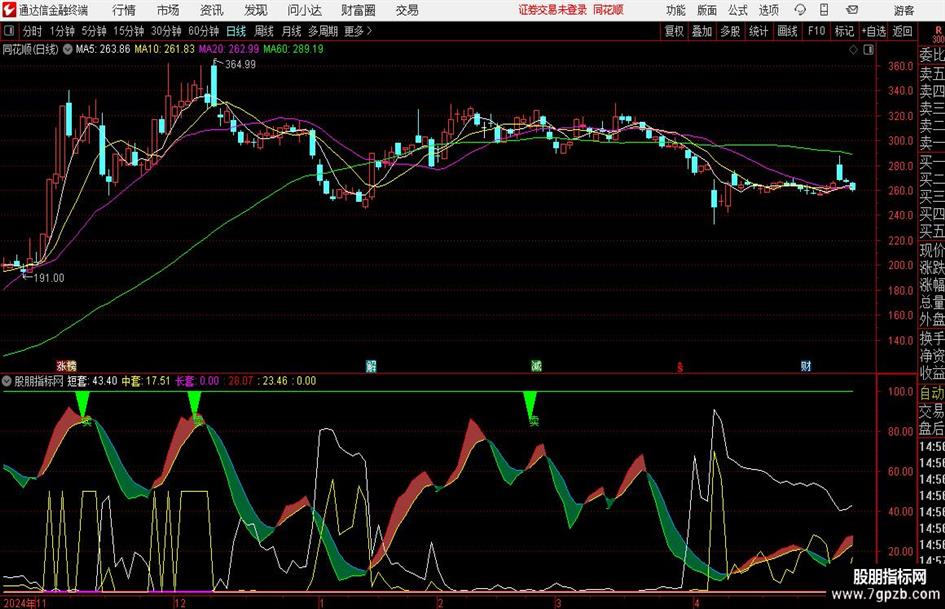The height and width of the screenshot is (609, 945).
Task: Click the 游客 guest account label
Action: point(903,10)
